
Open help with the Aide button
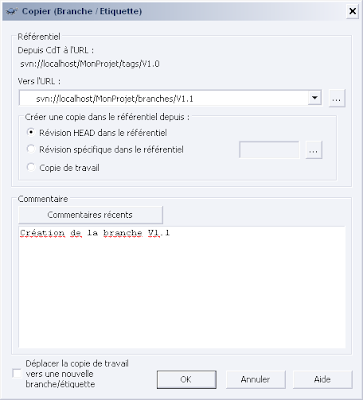[x=322, y=379]
